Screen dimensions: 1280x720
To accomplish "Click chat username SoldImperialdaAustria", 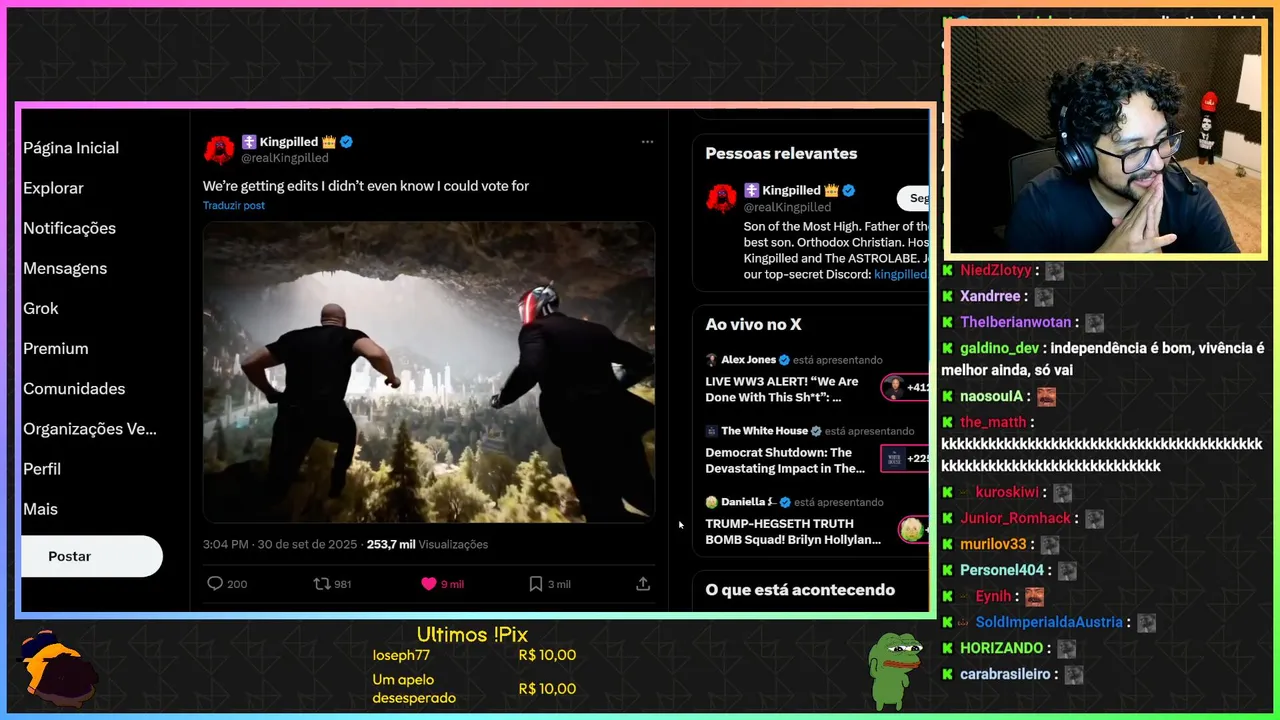I will point(1049,622).
